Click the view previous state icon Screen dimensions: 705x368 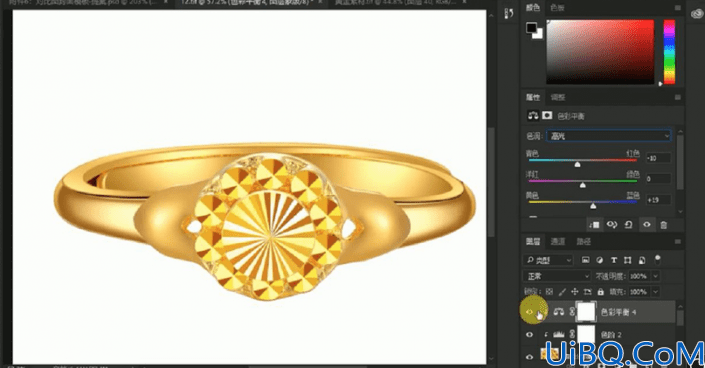tap(611, 224)
